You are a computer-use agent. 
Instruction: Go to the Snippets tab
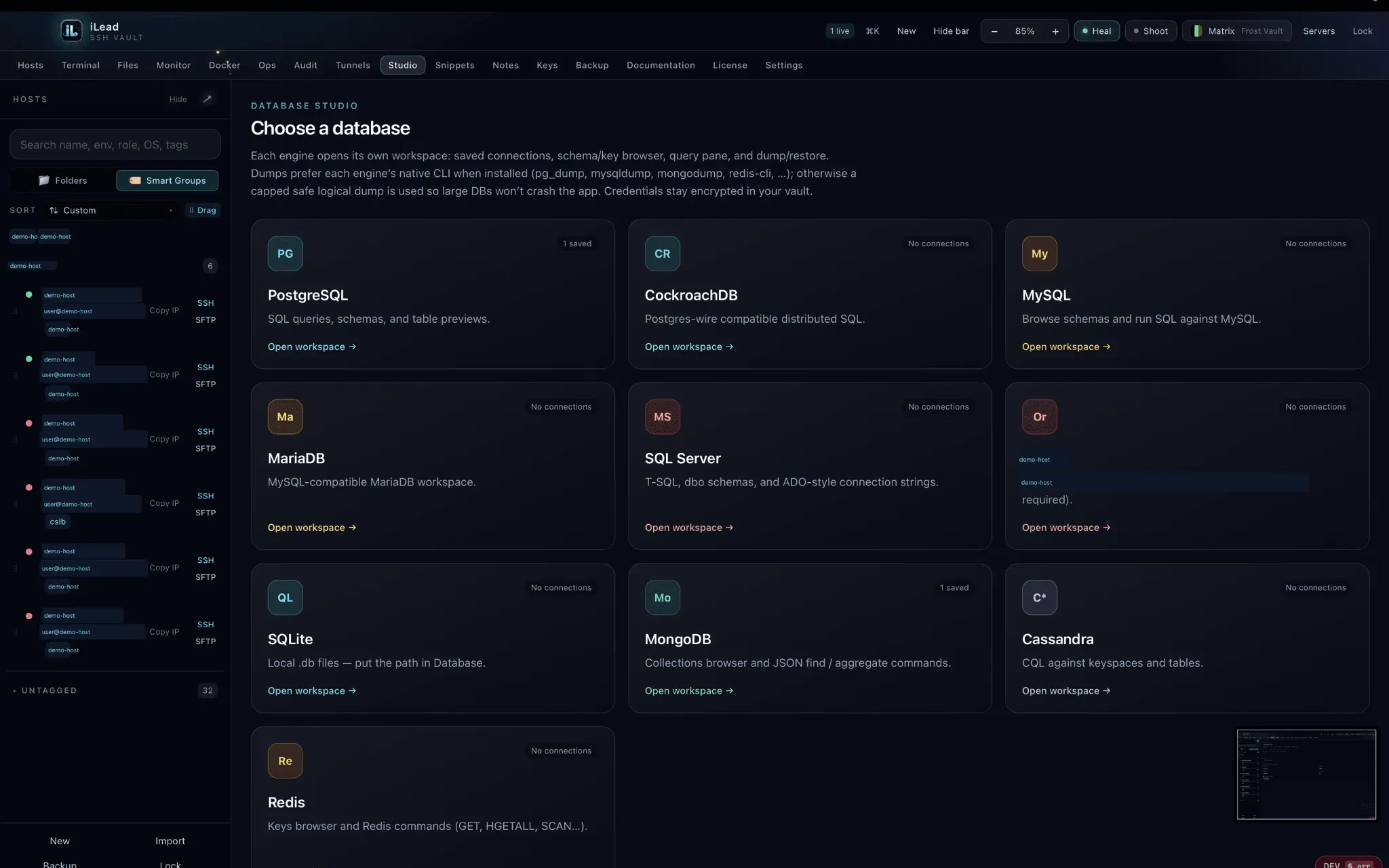click(x=454, y=65)
